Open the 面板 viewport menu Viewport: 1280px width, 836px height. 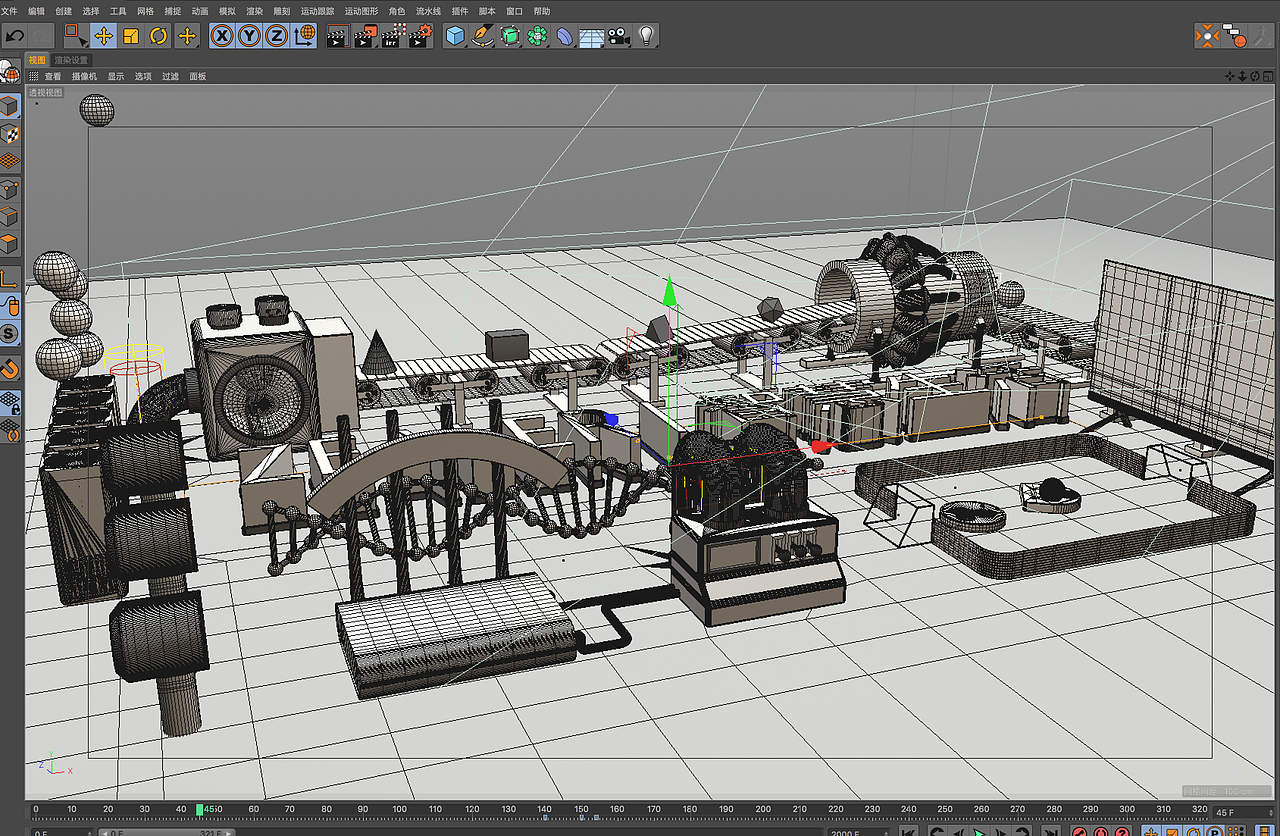pos(198,76)
